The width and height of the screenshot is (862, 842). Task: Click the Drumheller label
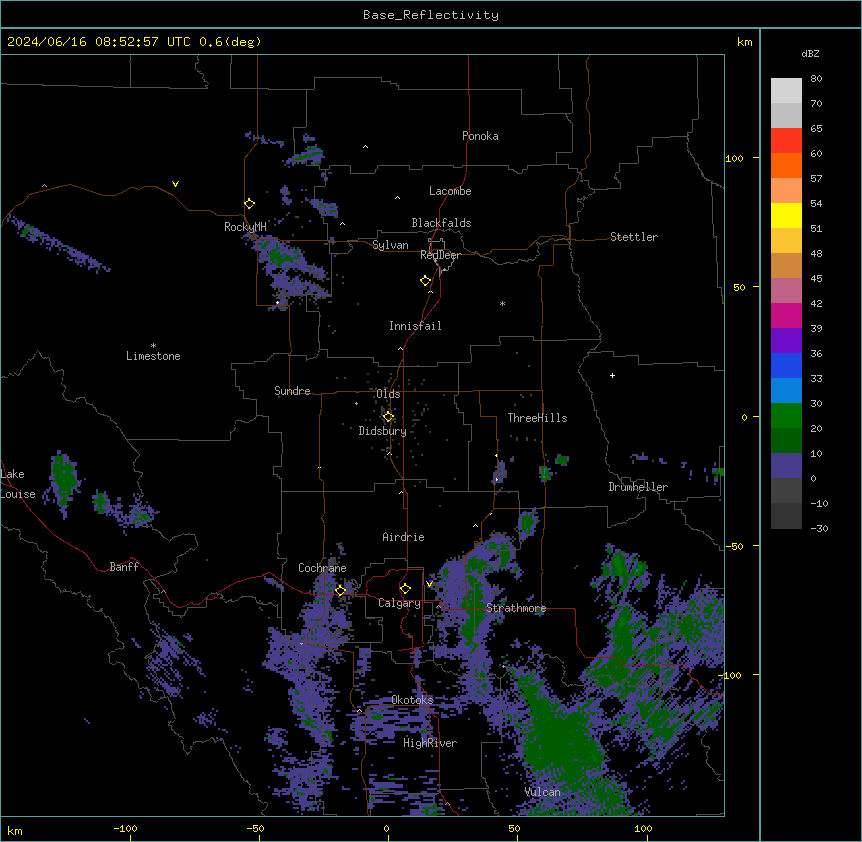[638, 487]
